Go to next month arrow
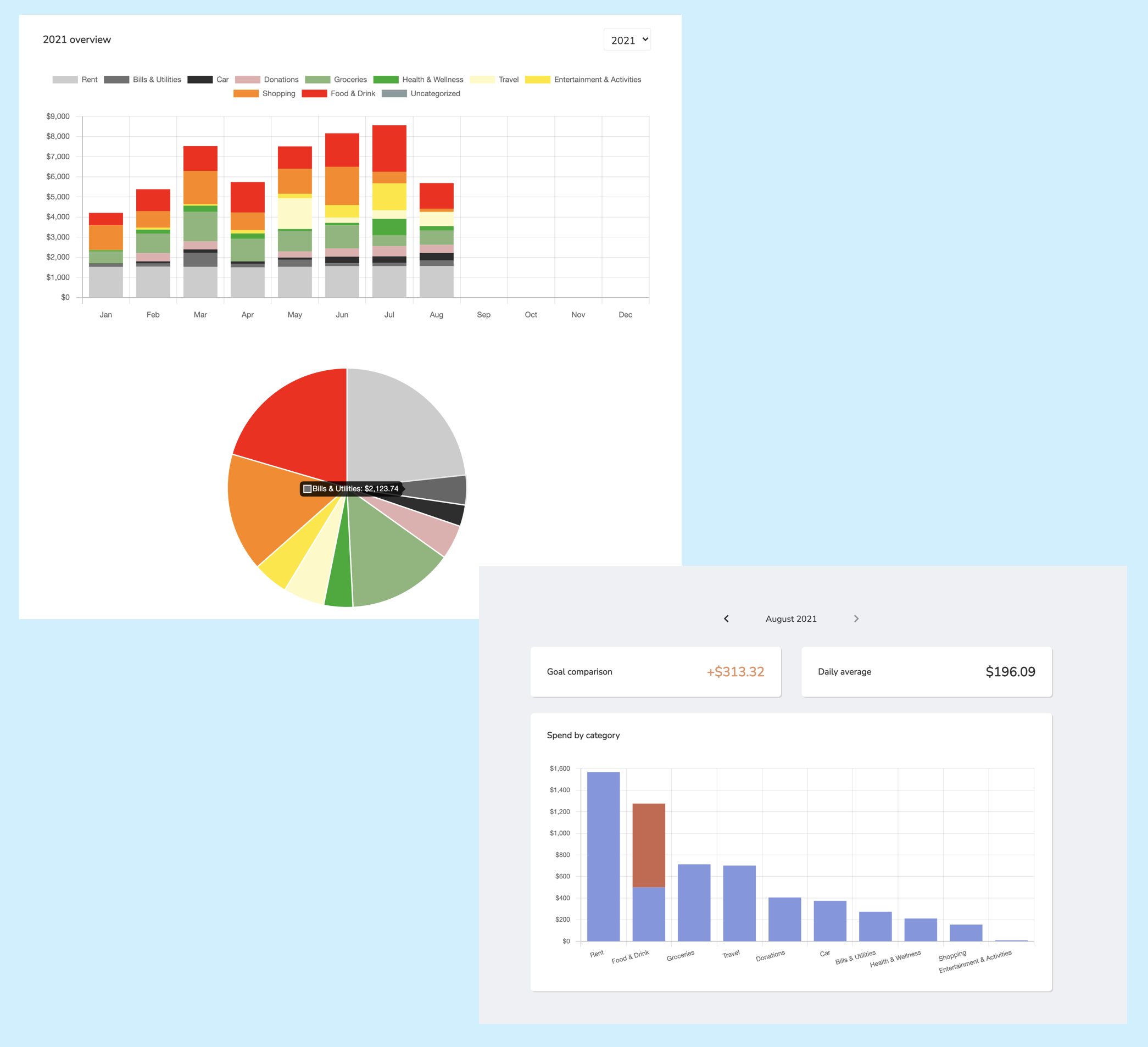Viewport: 1148px width, 1047px height. point(856,619)
